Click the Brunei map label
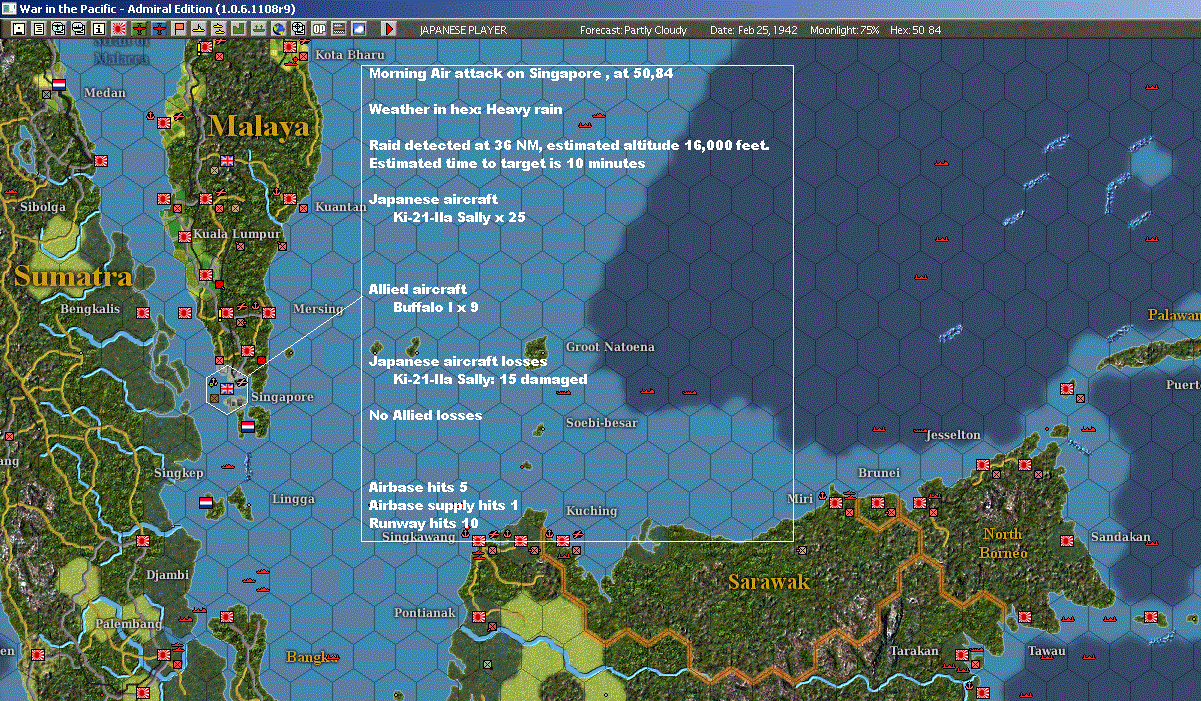This screenshot has width=1201, height=701. pos(879,473)
